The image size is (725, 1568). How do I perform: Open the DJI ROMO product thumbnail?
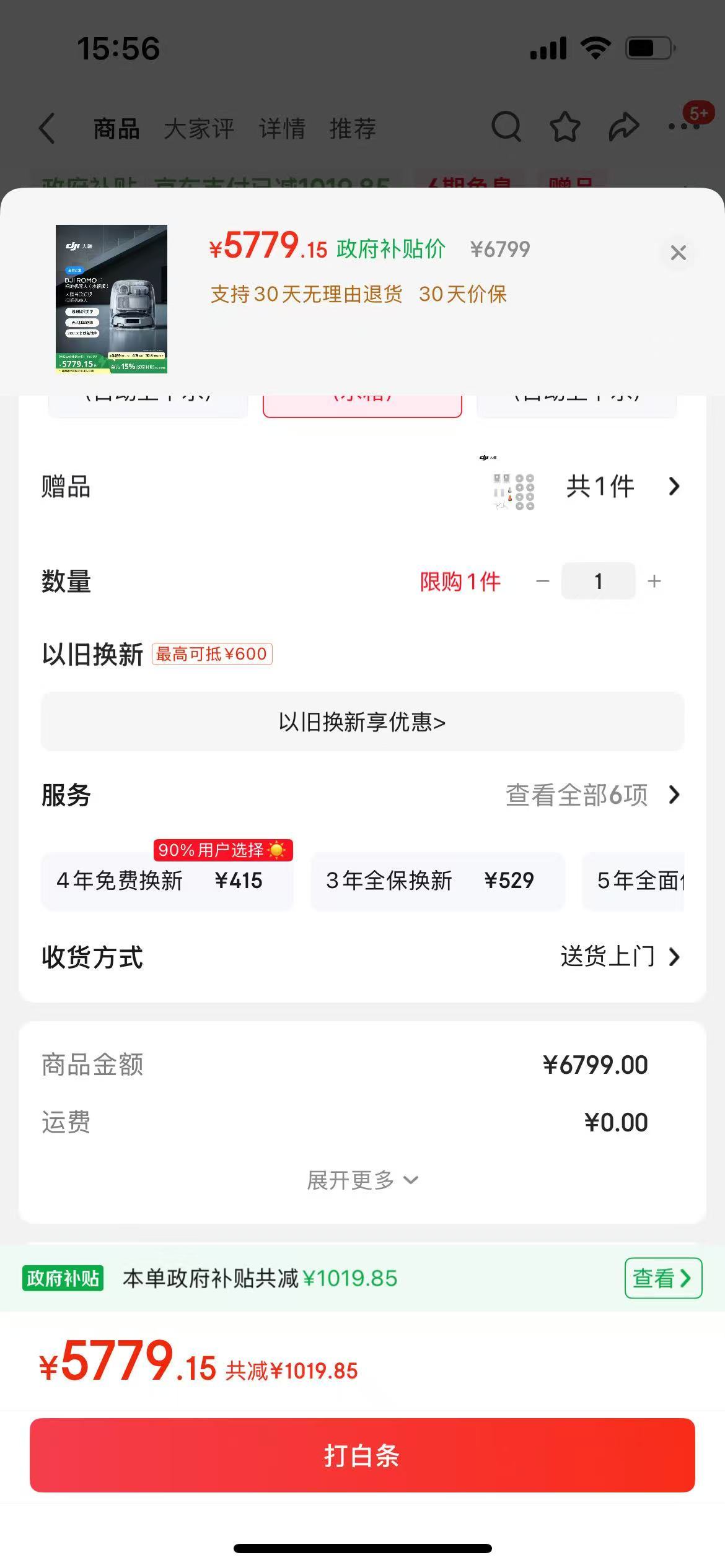coord(112,299)
